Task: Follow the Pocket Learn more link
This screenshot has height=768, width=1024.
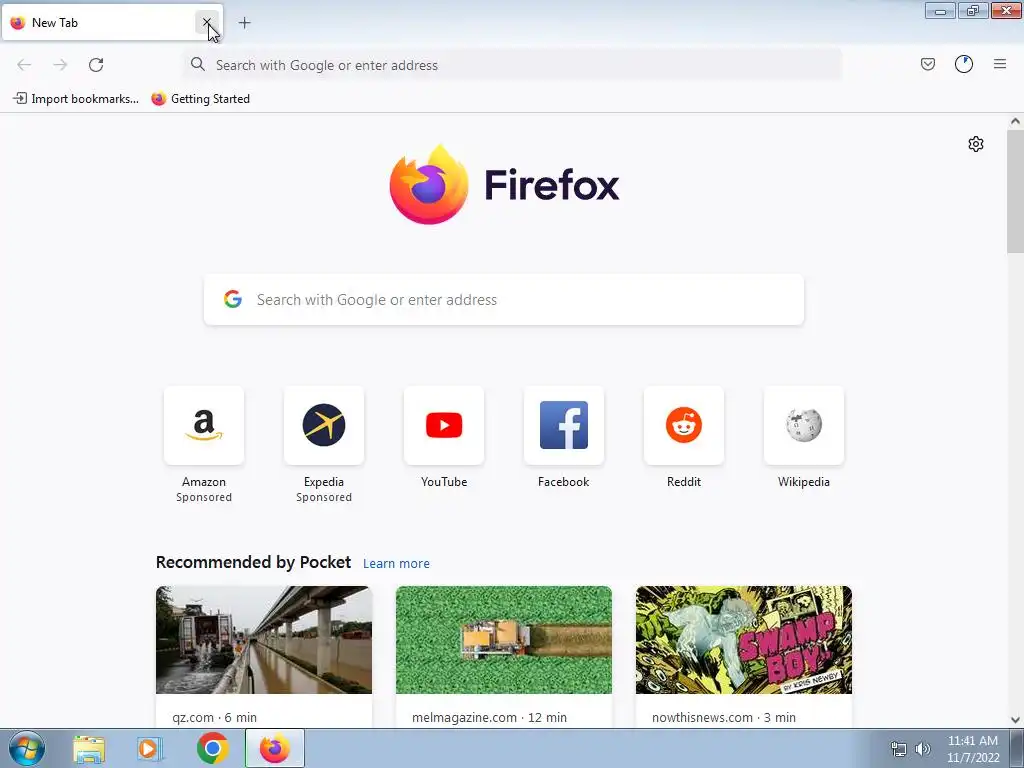Action: click(396, 564)
